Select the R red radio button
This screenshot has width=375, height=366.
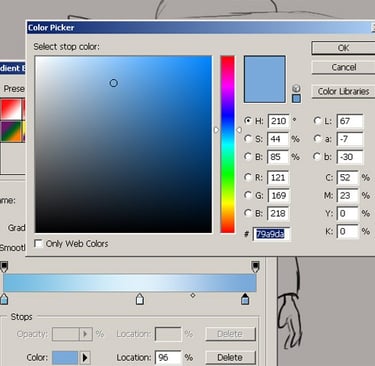(x=248, y=177)
